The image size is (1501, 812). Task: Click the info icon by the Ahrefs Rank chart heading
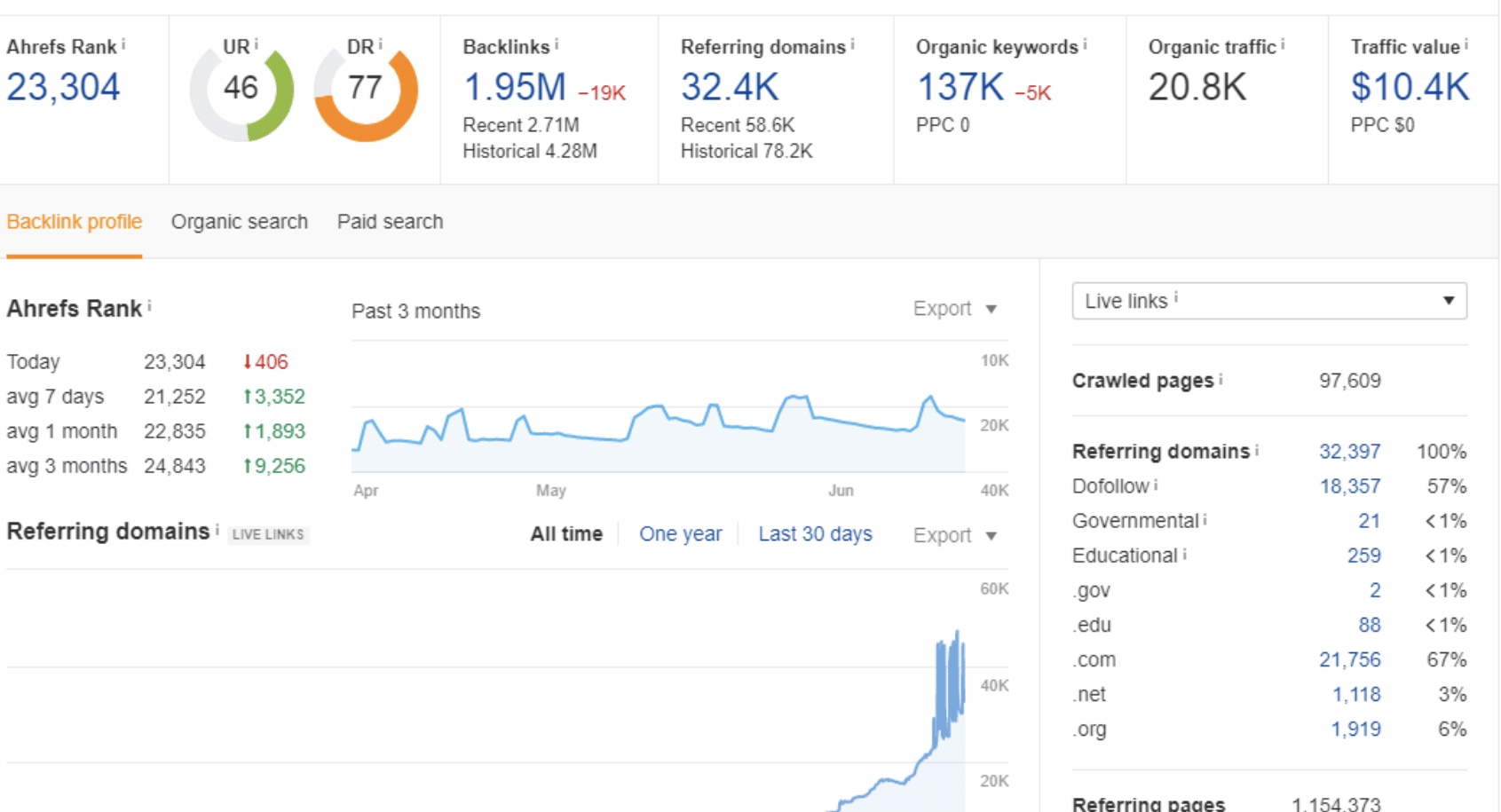tap(149, 305)
